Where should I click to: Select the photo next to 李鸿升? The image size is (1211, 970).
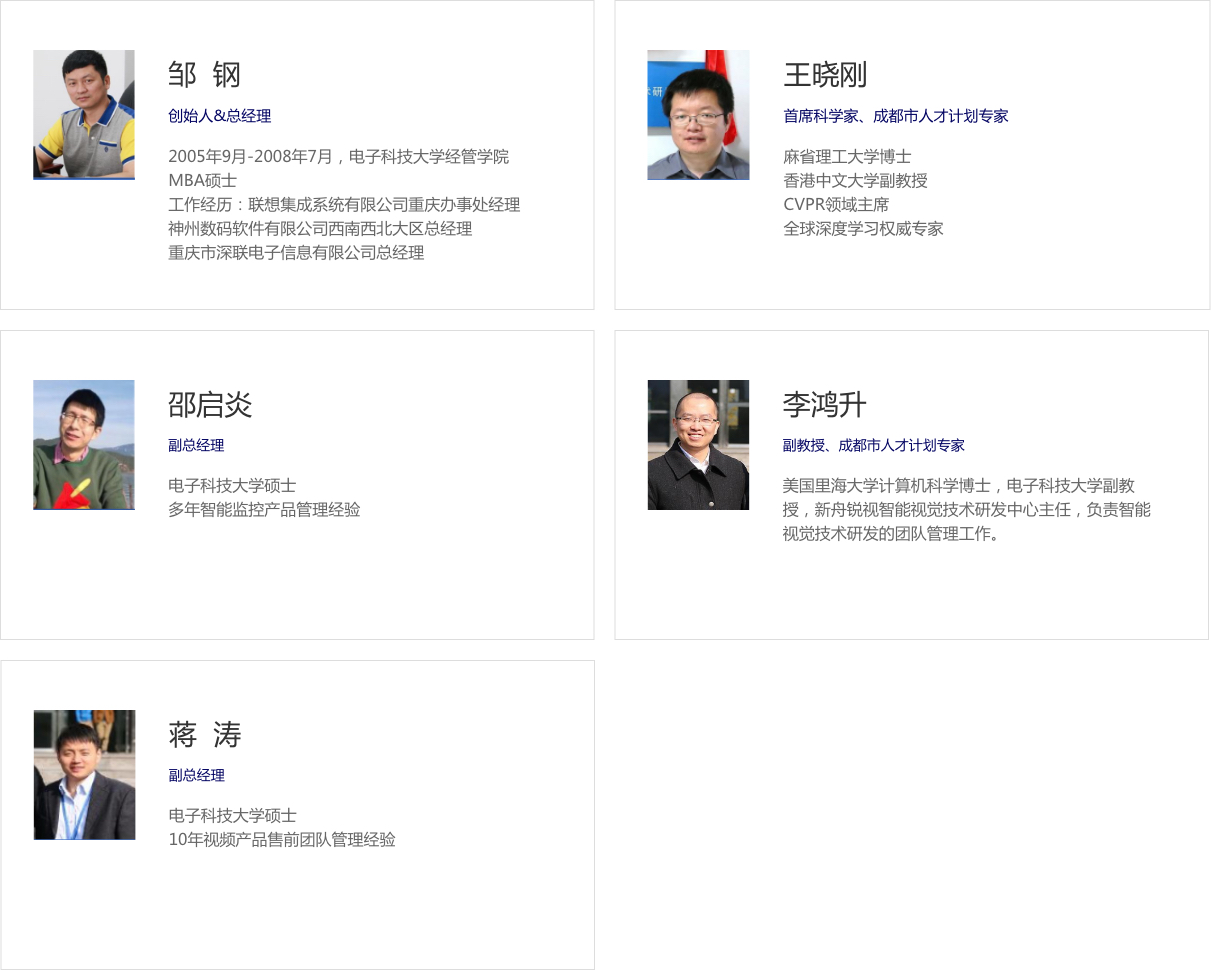coord(698,445)
